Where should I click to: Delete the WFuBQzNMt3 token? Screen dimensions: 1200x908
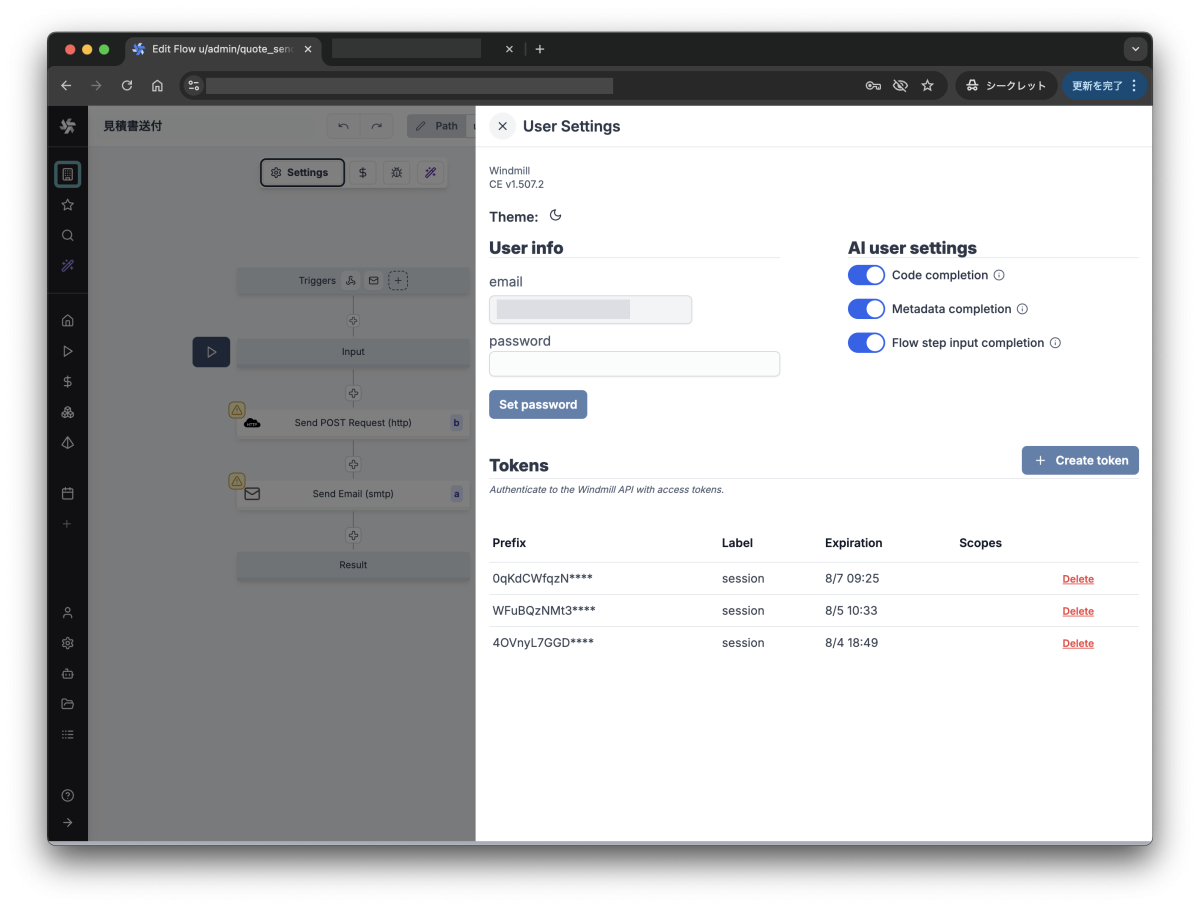pyautogui.click(x=1078, y=611)
